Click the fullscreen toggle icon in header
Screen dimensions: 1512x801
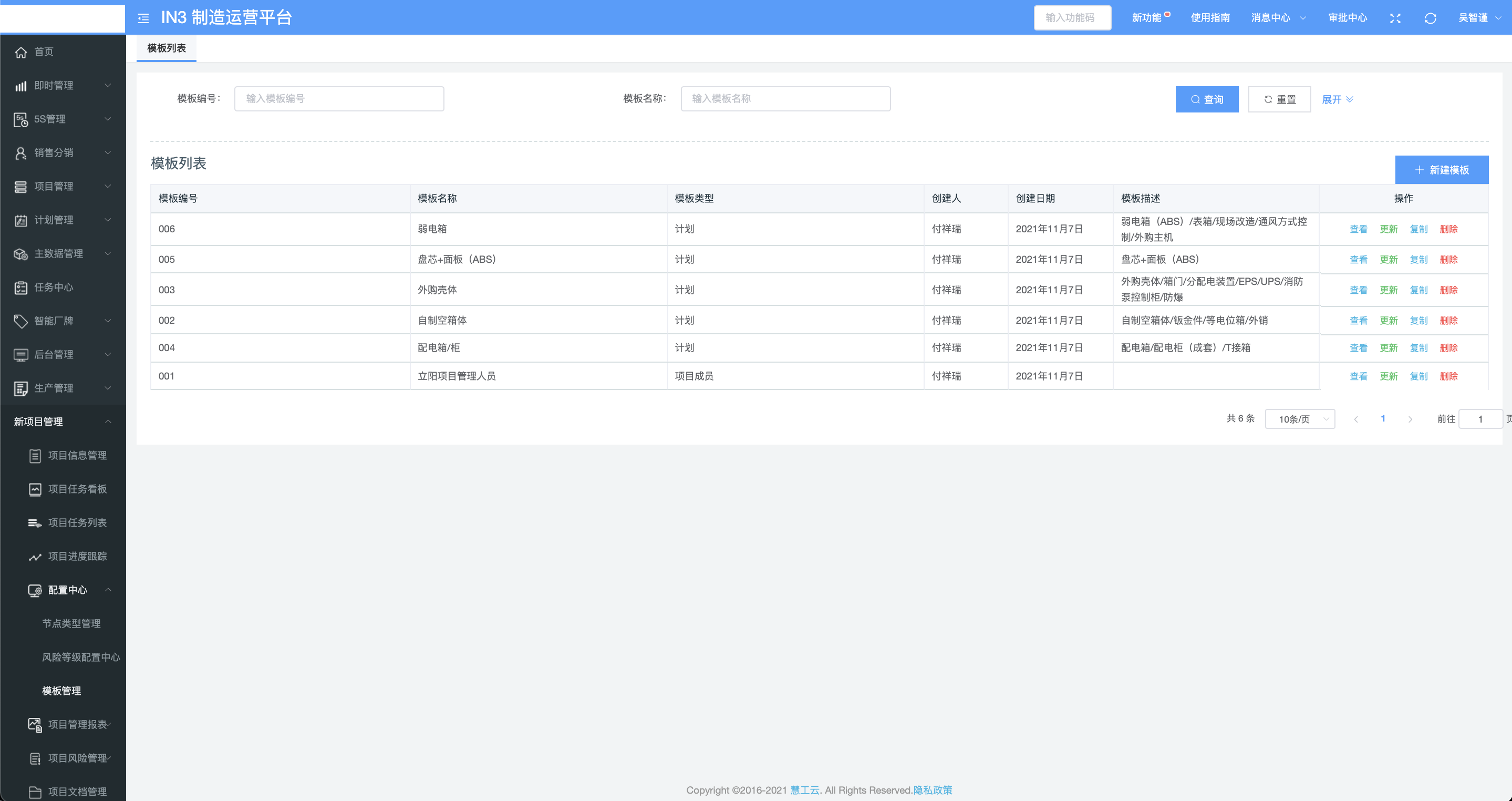pyautogui.click(x=1395, y=18)
